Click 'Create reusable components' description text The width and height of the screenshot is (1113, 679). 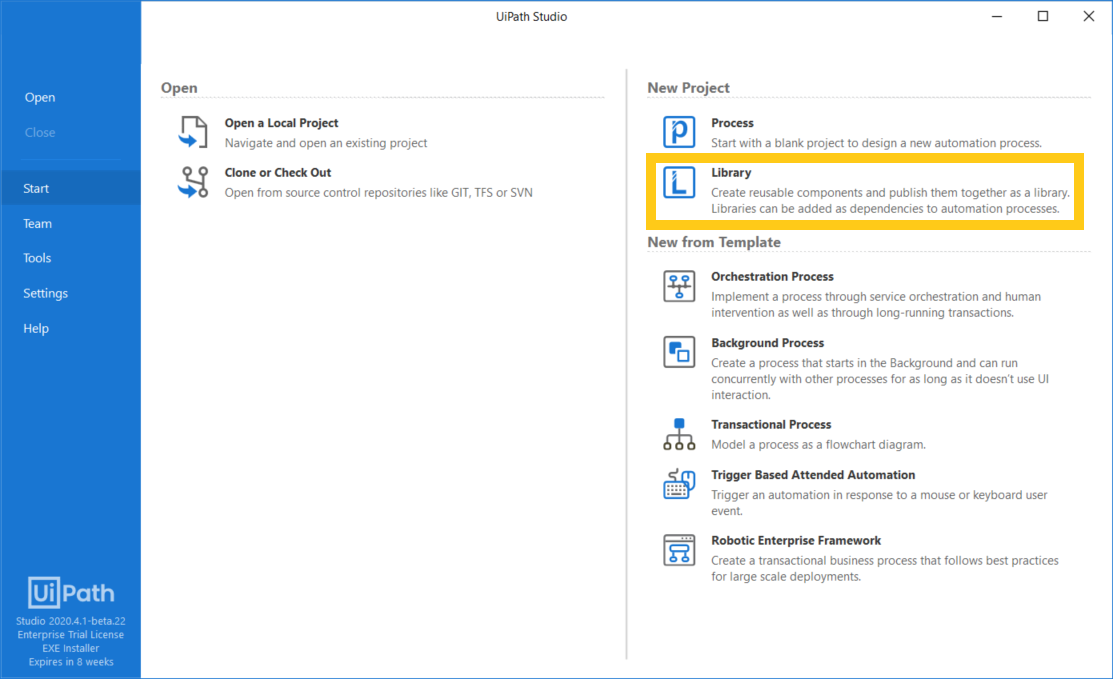(890, 200)
